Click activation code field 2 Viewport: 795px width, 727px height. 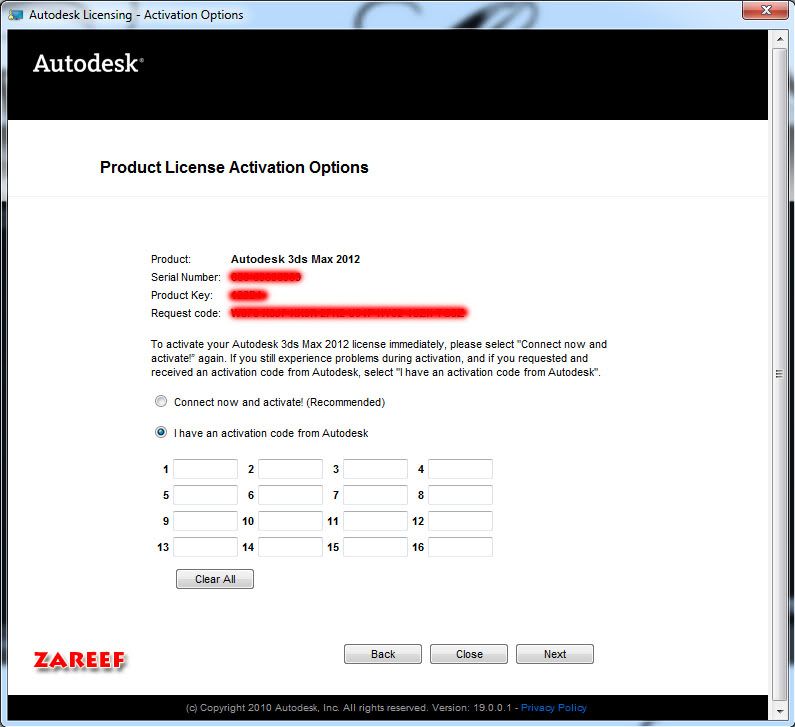(x=291, y=469)
